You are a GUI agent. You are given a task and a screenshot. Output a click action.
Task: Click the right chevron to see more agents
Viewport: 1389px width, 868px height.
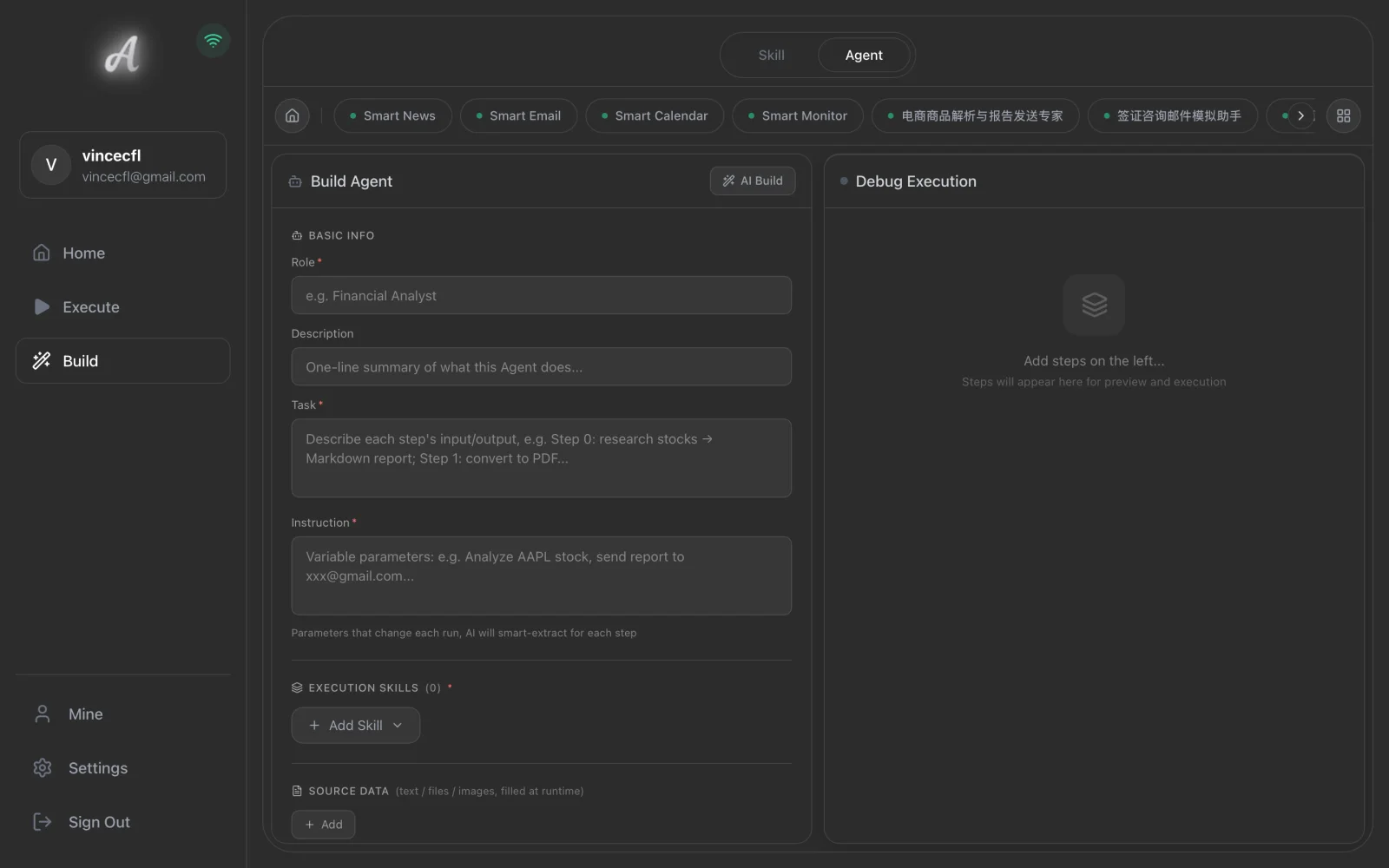click(x=1300, y=115)
